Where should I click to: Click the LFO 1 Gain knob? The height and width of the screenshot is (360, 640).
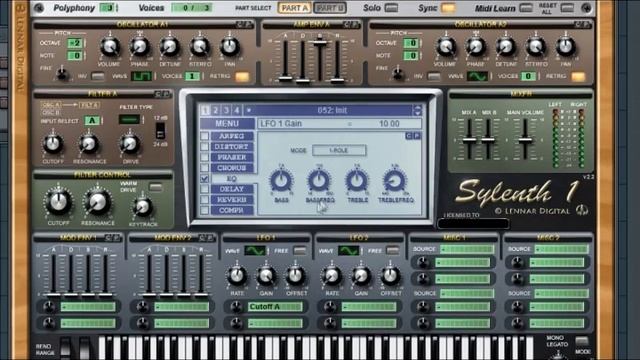(266, 276)
